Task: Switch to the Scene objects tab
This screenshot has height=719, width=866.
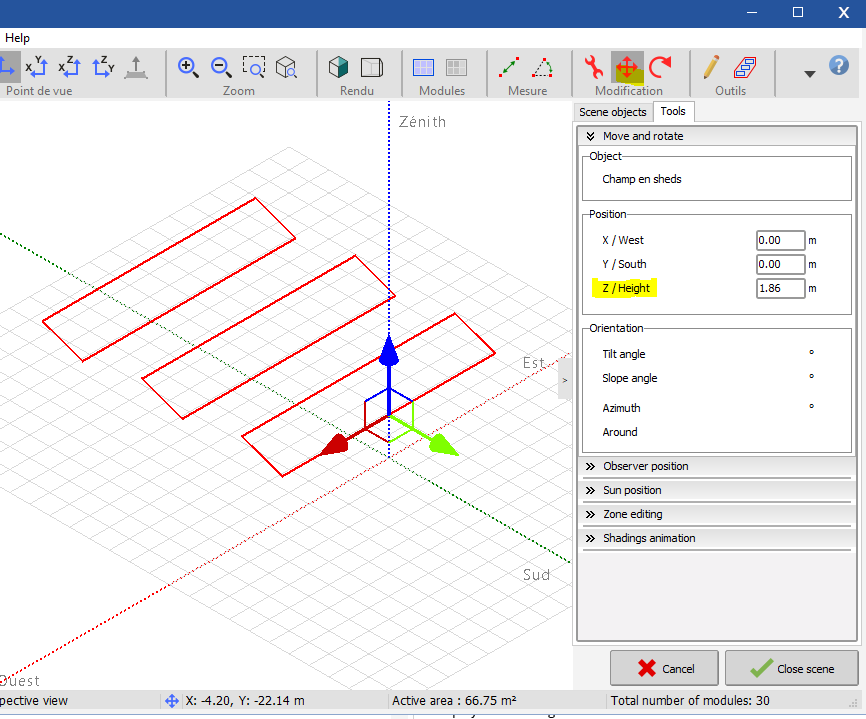Action: point(613,112)
